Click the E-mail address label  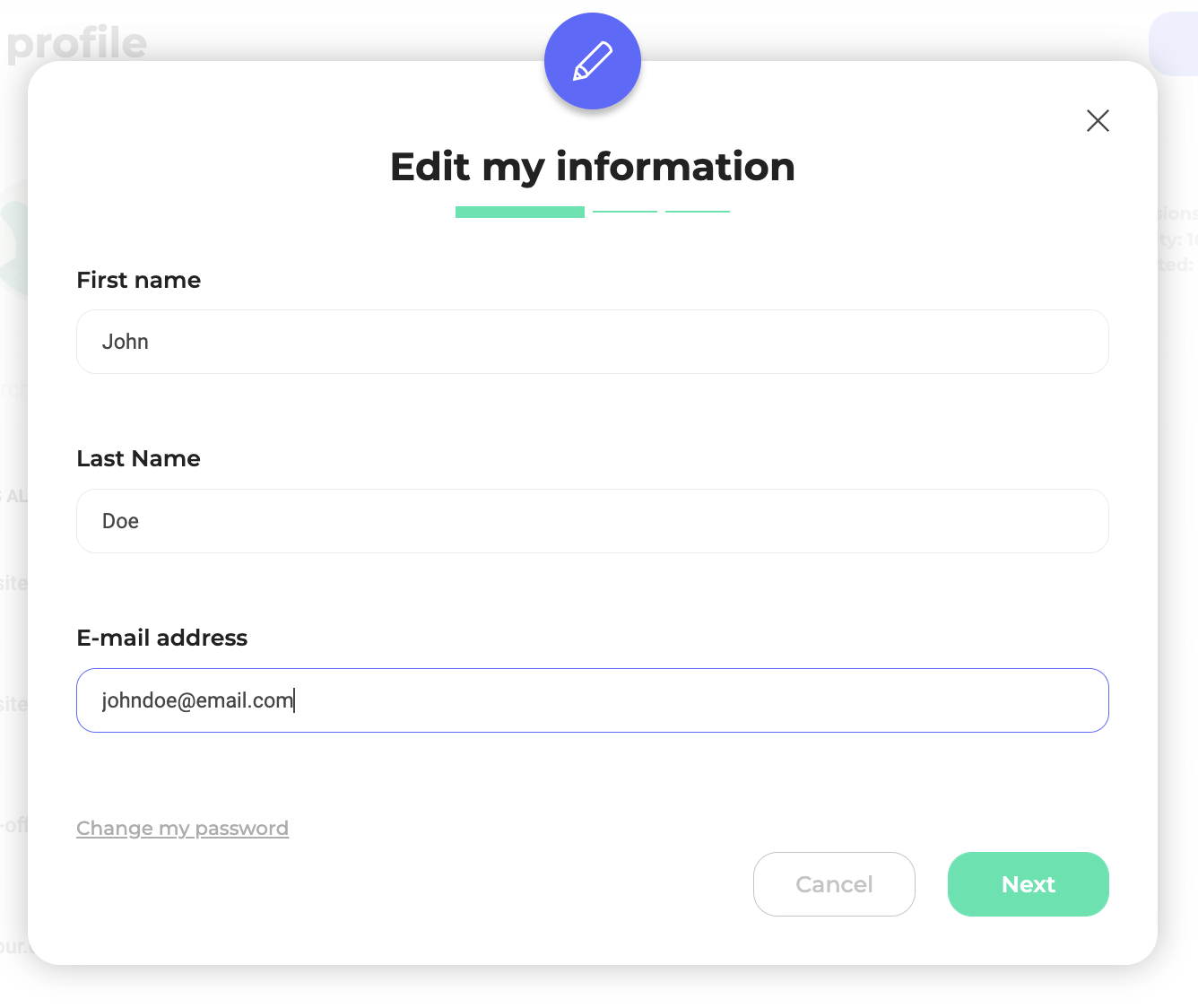162,638
